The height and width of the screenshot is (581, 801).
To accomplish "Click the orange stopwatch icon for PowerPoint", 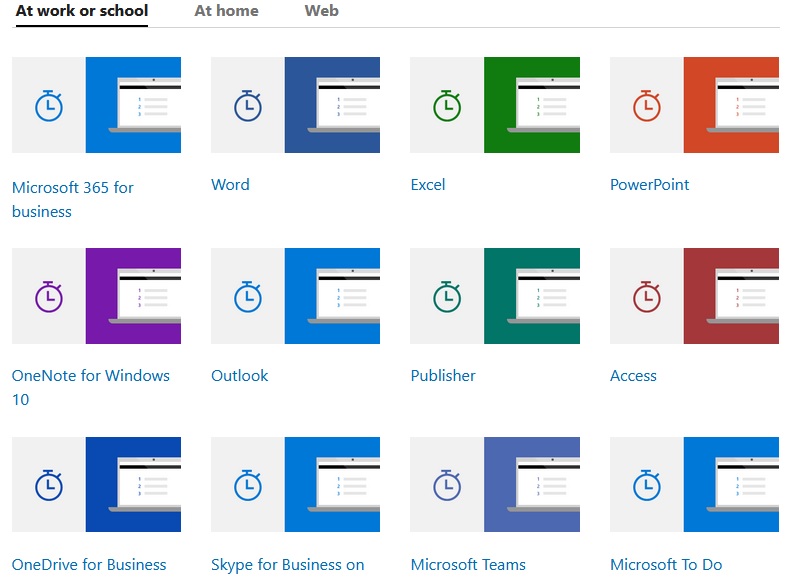I will click(647, 106).
